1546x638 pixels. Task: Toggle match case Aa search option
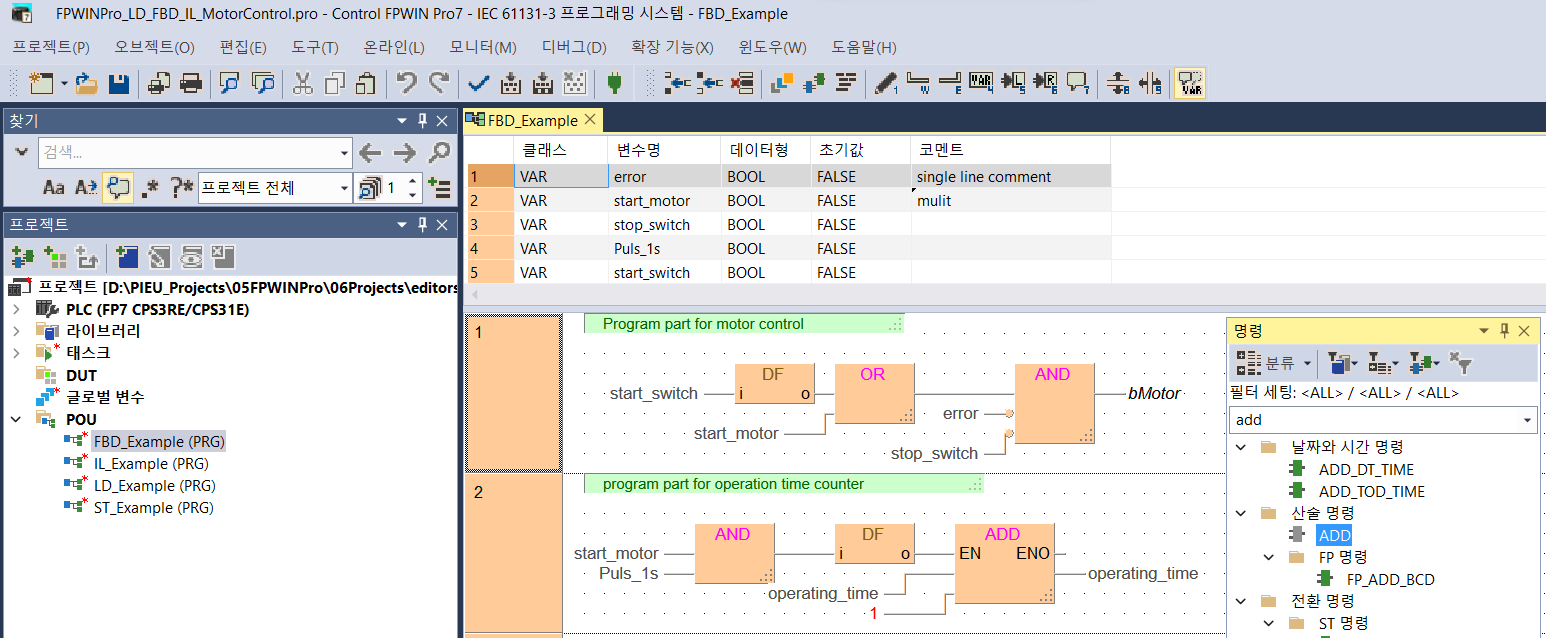[x=54, y=187]
